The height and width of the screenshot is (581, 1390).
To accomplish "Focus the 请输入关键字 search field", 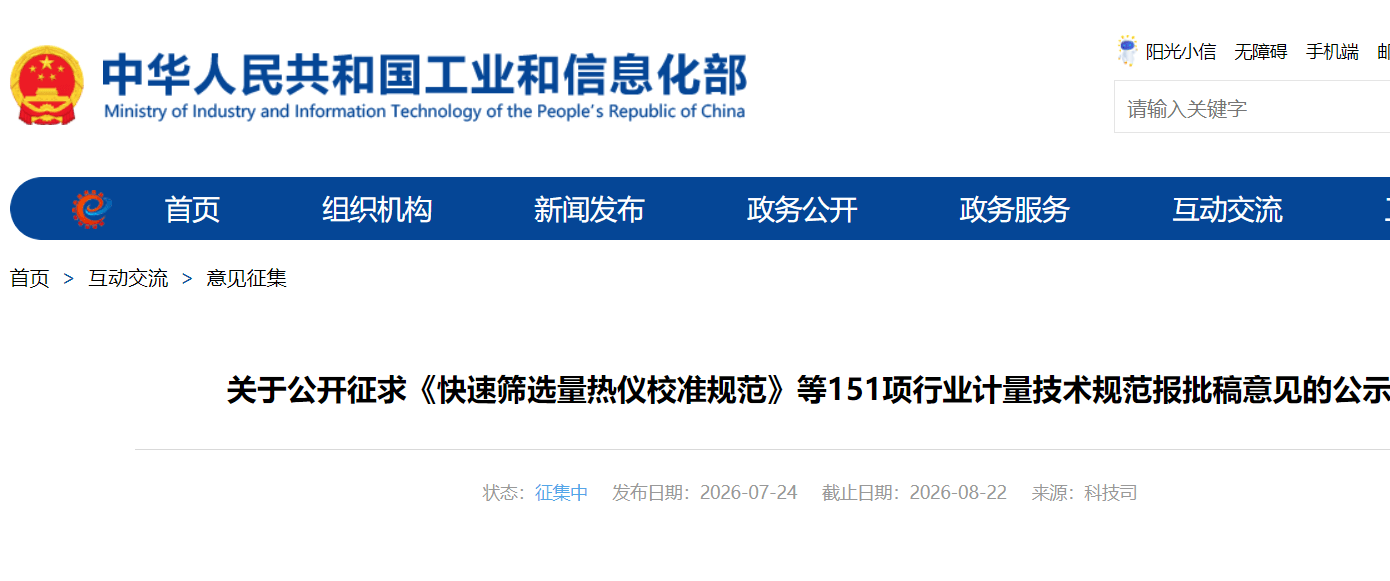I will pos(1252,108).
